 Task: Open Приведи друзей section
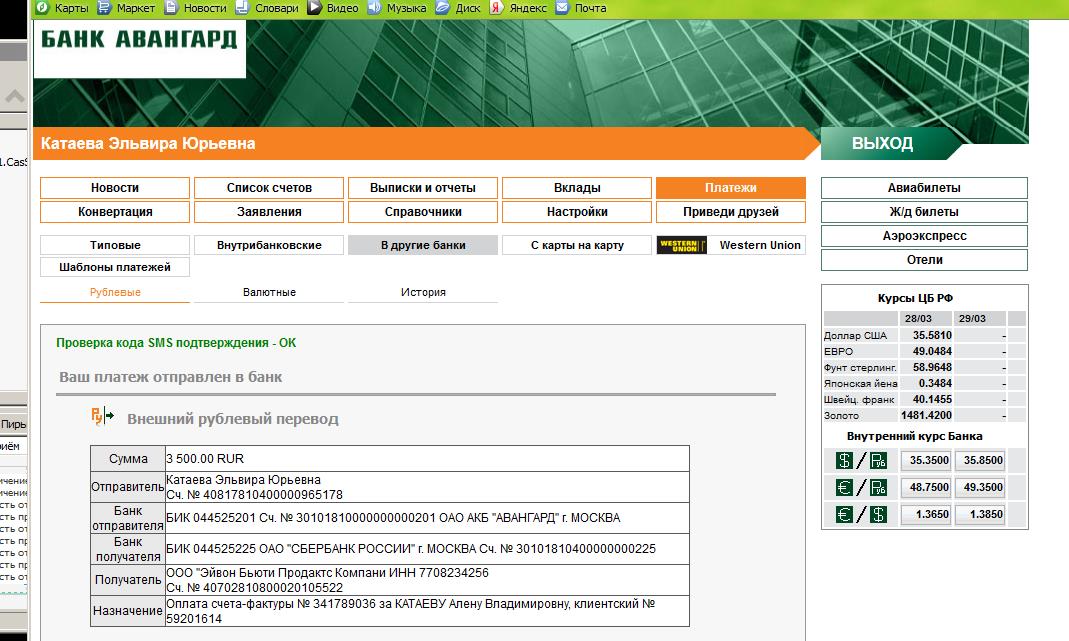pyautogui.click(x=731, y=211)
